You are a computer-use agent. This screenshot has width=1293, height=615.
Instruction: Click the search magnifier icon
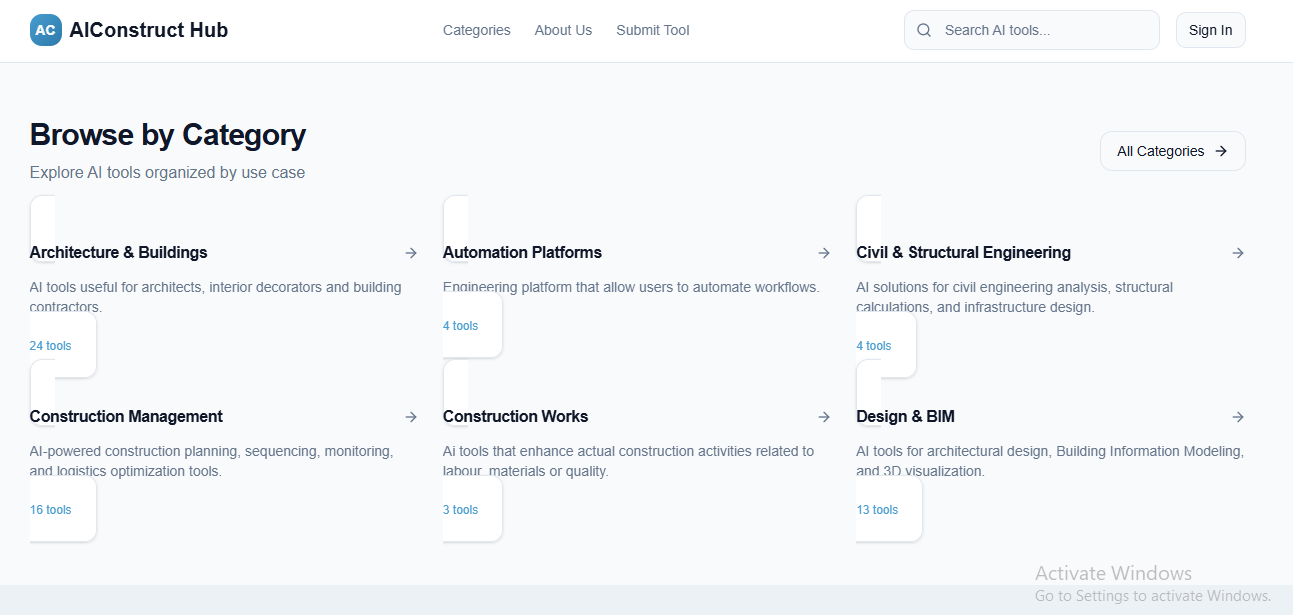coord(924,30)
